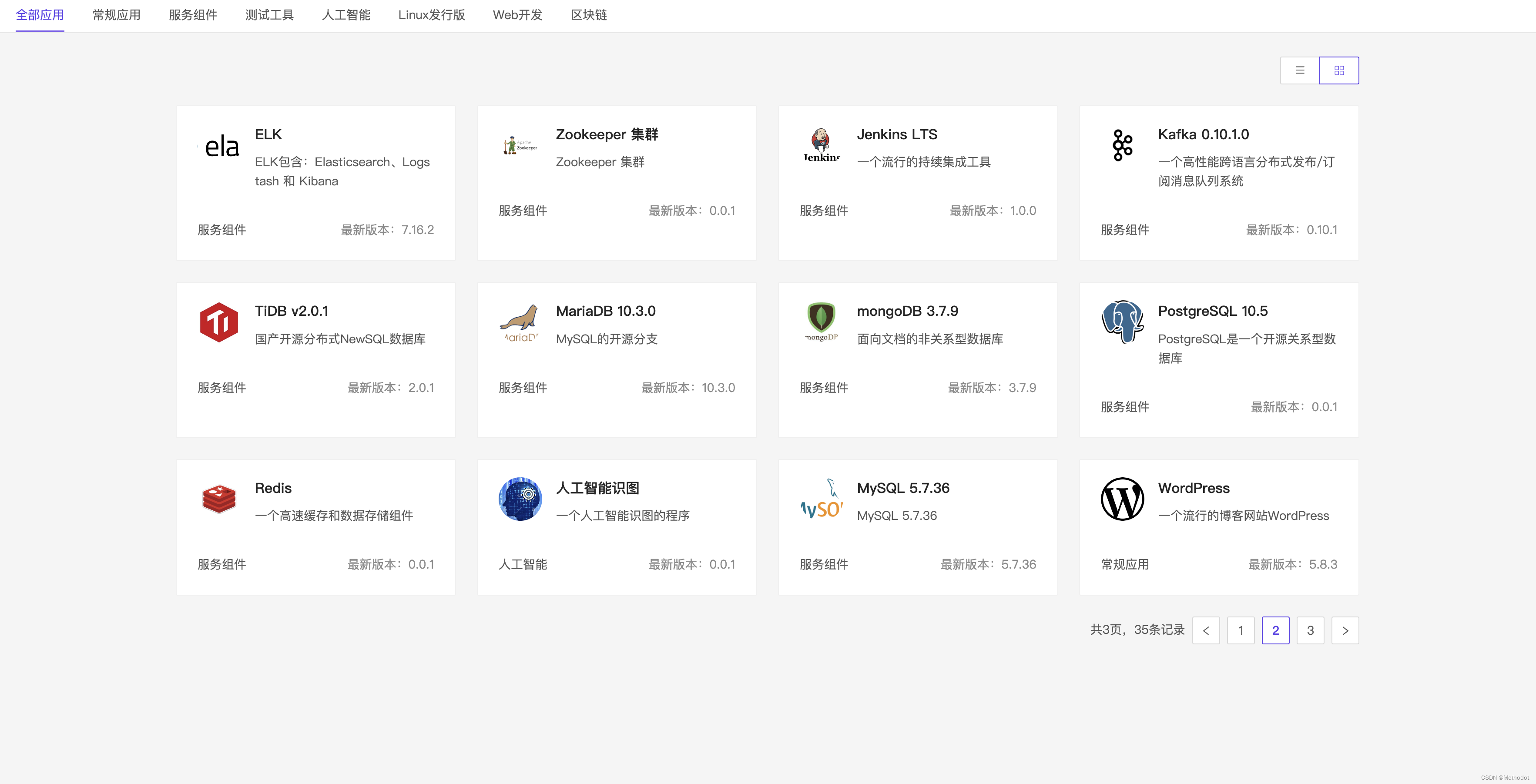Screen dimensions: 1536x784
Task: Click the Jenkins butler logo icon
Action: [822, 145]
